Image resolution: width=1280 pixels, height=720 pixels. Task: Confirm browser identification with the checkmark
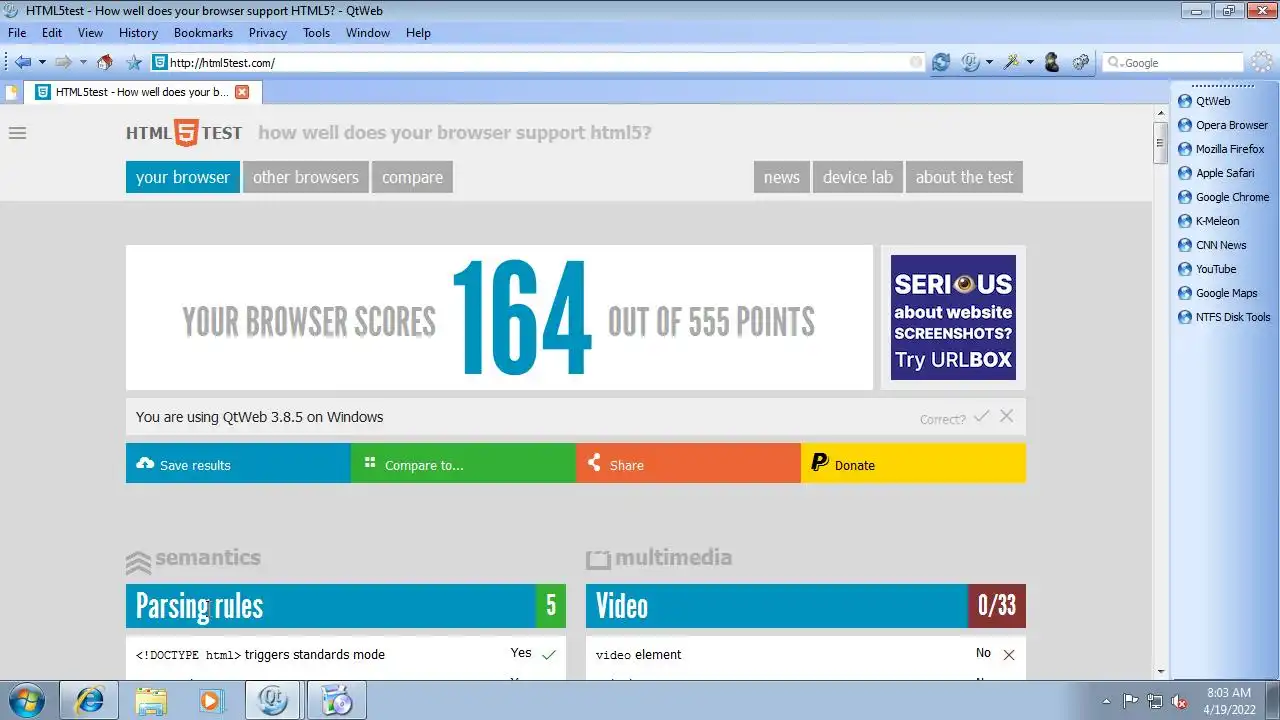coord(982,416)
